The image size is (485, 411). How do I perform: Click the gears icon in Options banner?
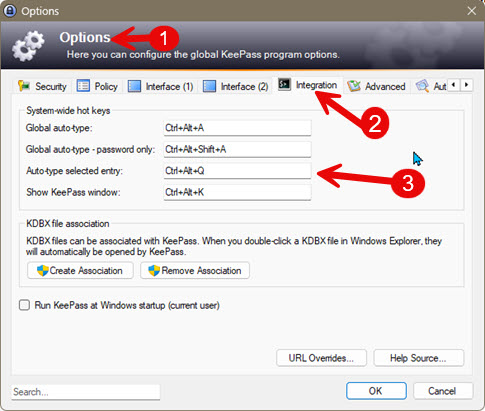(28, 46)
